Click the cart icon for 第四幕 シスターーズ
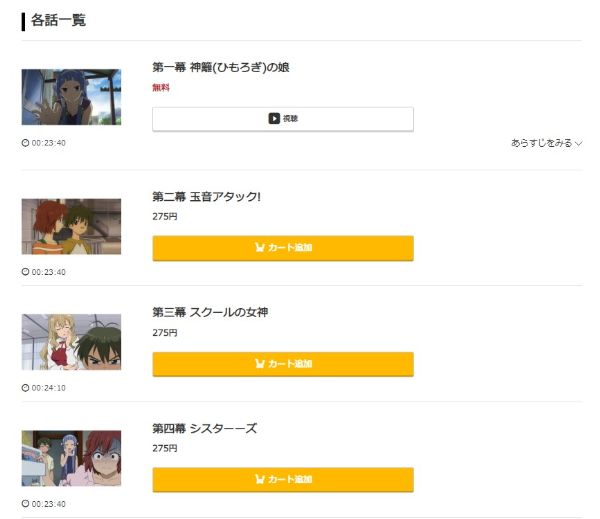Viewport: 600px width, 519px height. click(259, 480)
